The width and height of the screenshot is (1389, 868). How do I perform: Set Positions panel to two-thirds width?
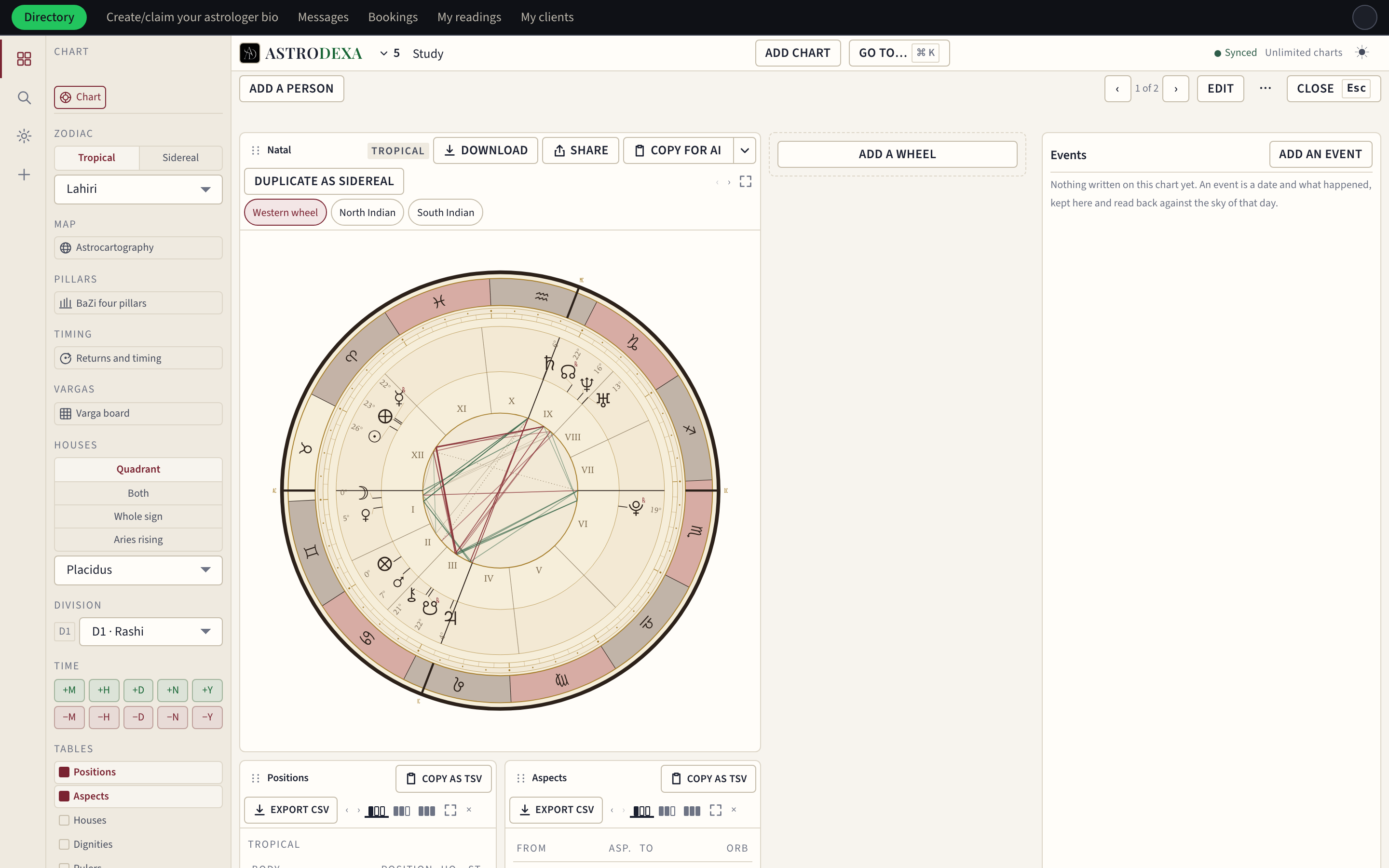[x=402, y=811]
